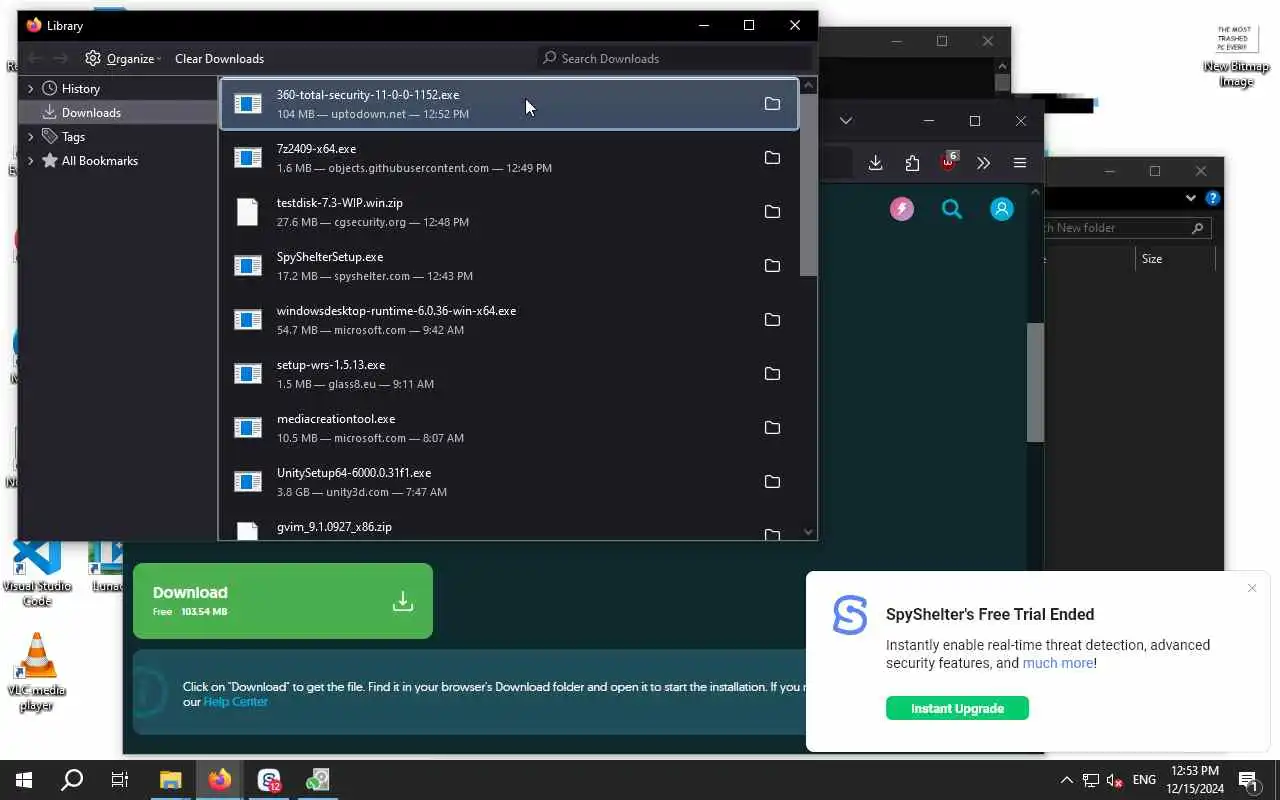Screen dimensions: 1280x800
Task: Show testdisk-7.3-WIP.win.zip in folder
Action: (x=772, y=212)
